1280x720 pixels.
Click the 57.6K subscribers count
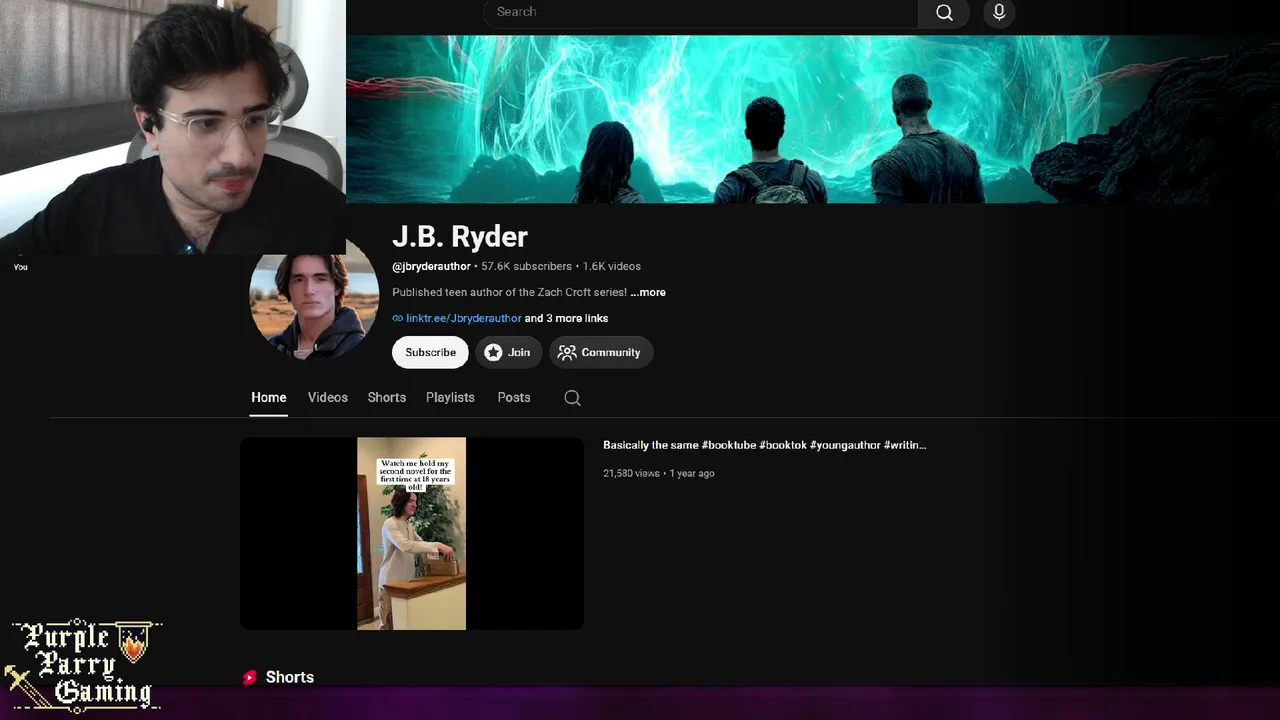[x=526, y=266]
